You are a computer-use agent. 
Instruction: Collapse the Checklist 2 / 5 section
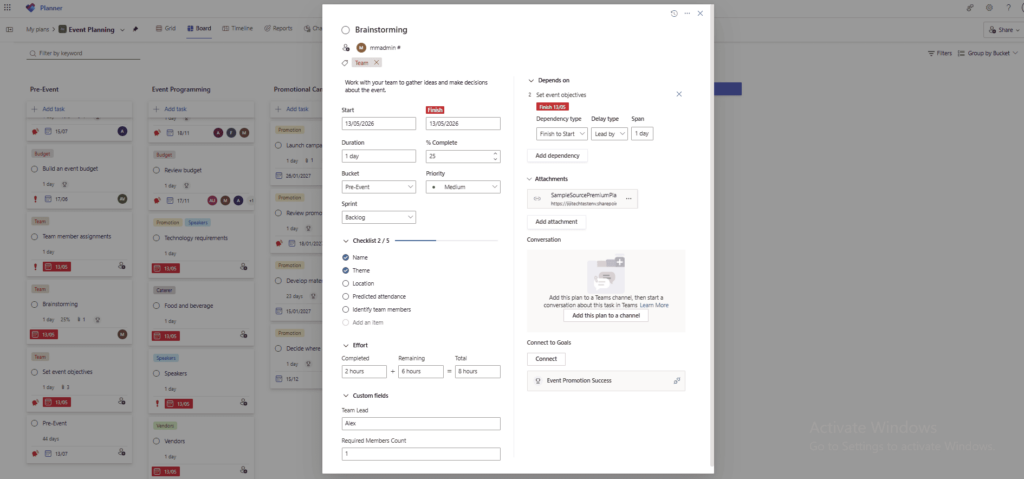(345, 240)
